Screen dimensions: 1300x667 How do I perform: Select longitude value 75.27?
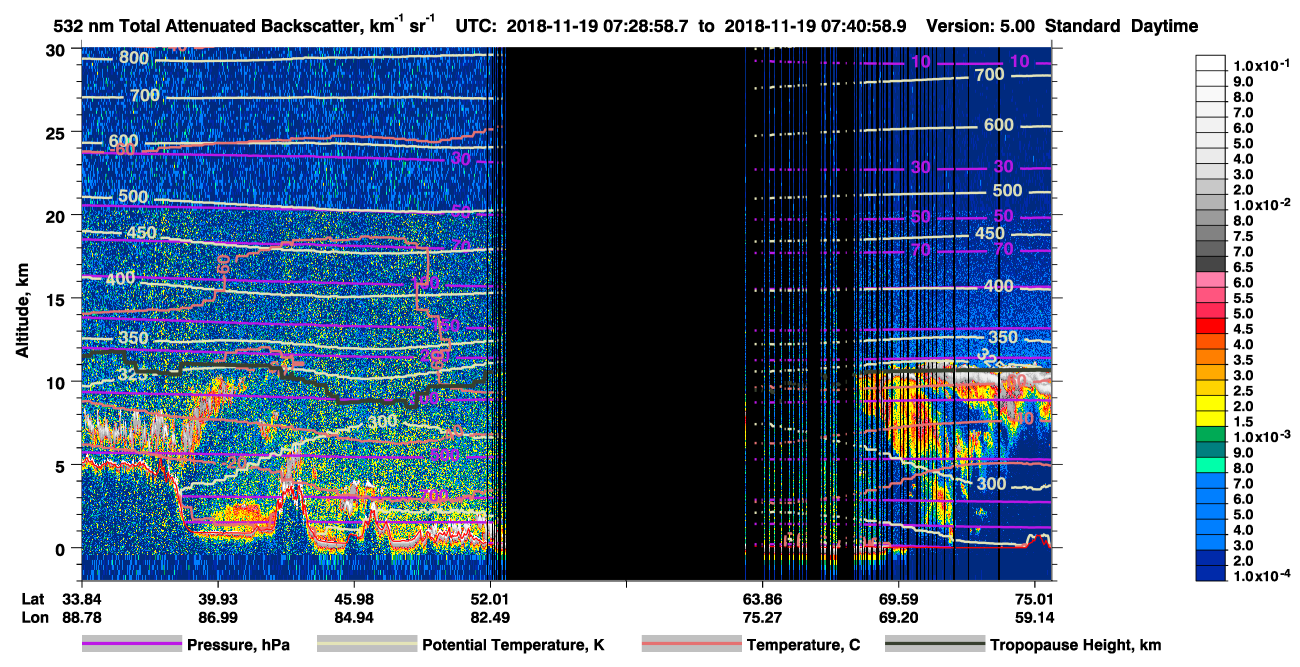(x=763, y=617)
